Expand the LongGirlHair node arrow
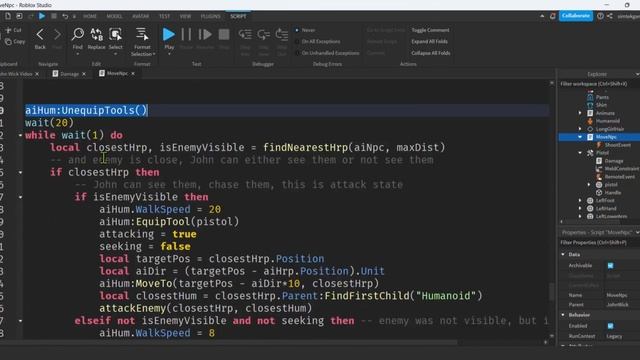The height and width of the screenshot is (360, 640). pyautogui.click(x=580, y=129)
